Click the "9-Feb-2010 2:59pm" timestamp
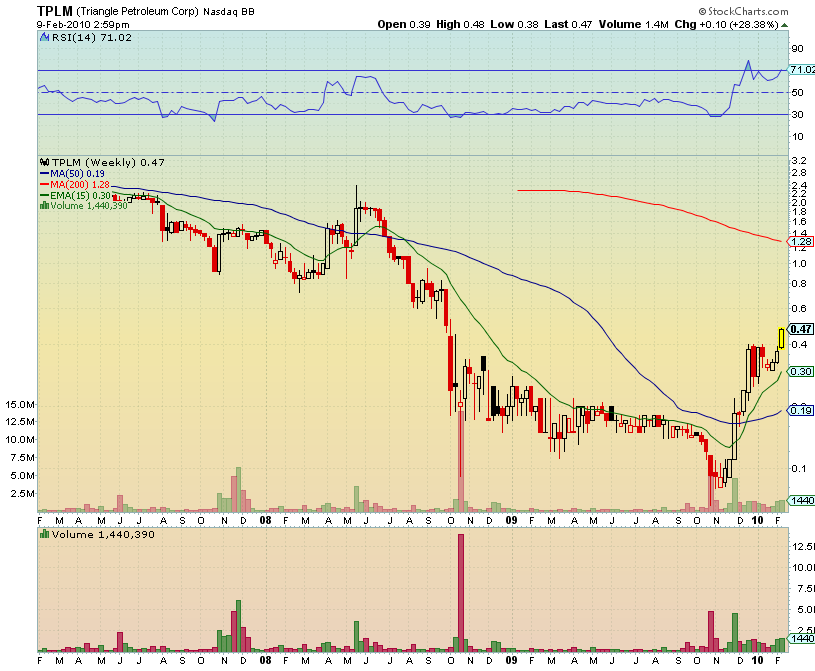Viewport: 815px width, 671px height. (83, 24)
